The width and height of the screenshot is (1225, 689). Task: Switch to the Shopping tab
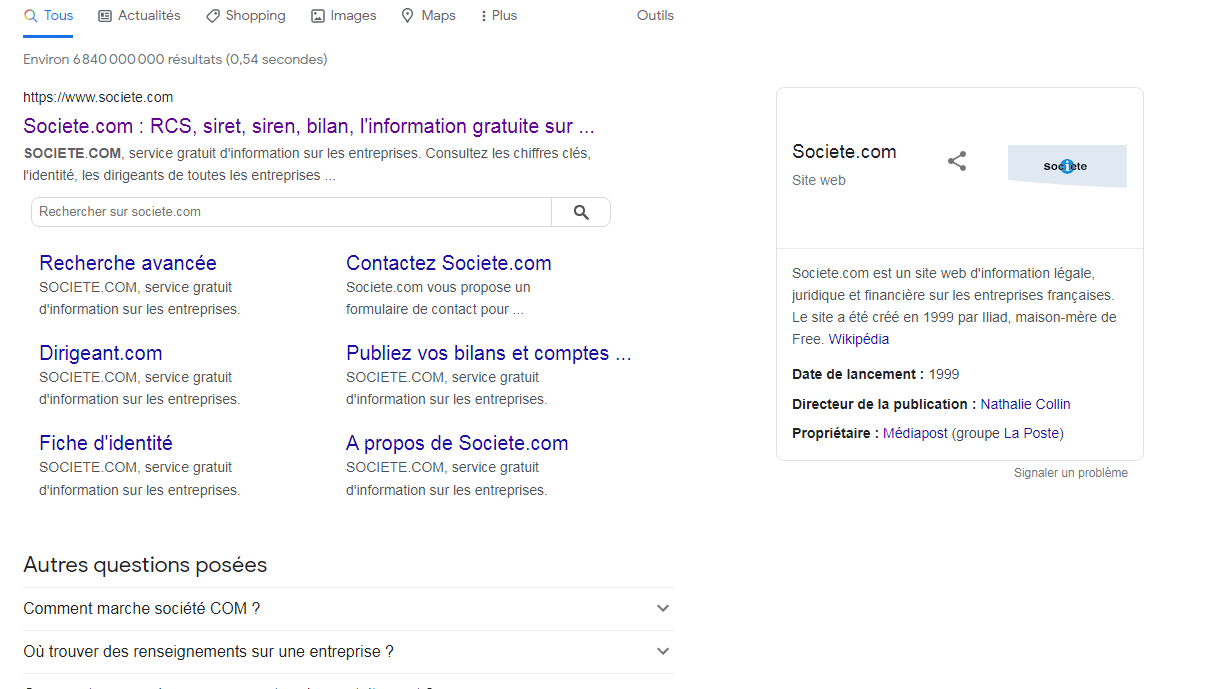point(245,16)
